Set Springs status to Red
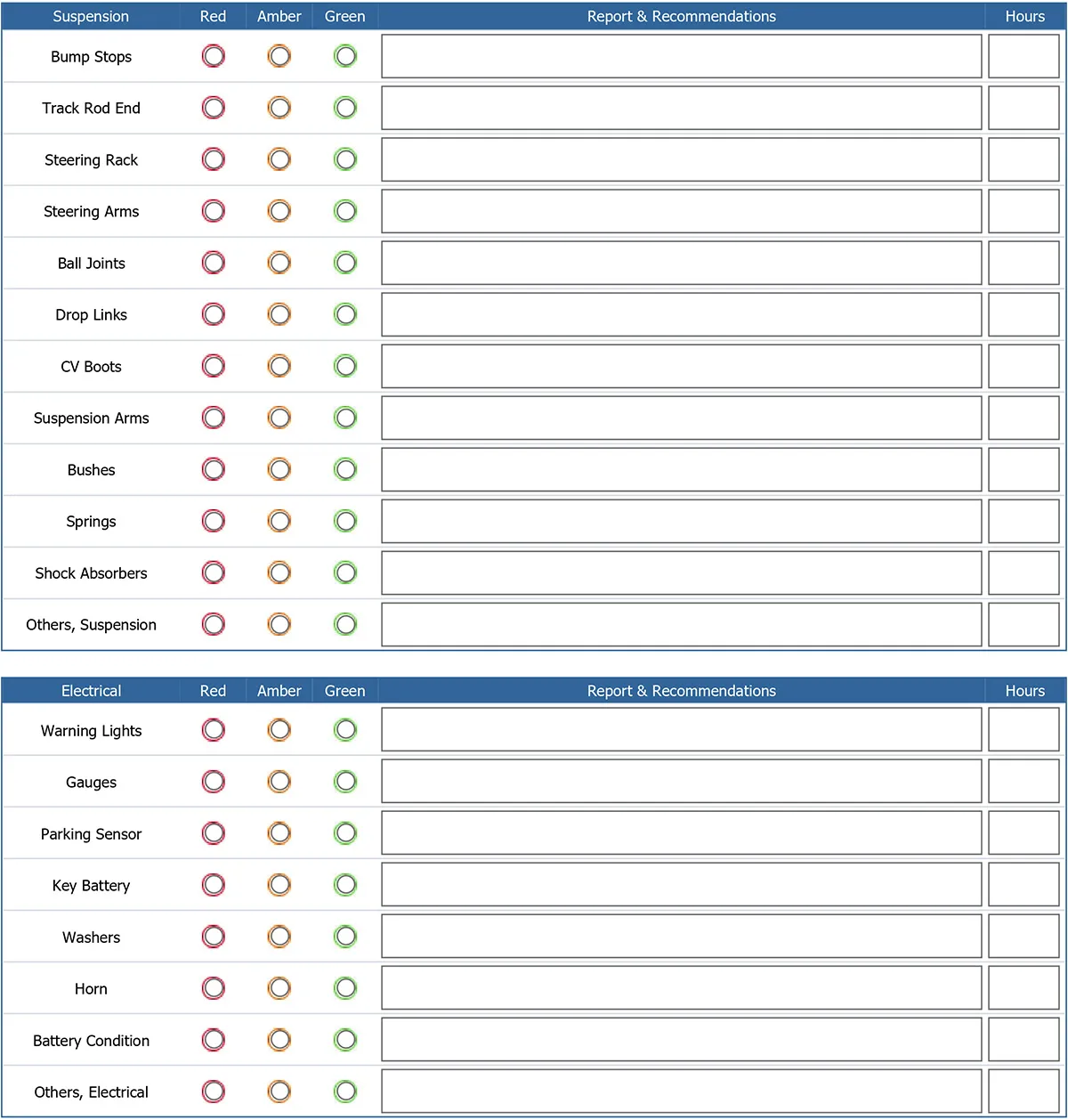 point(214,521)
